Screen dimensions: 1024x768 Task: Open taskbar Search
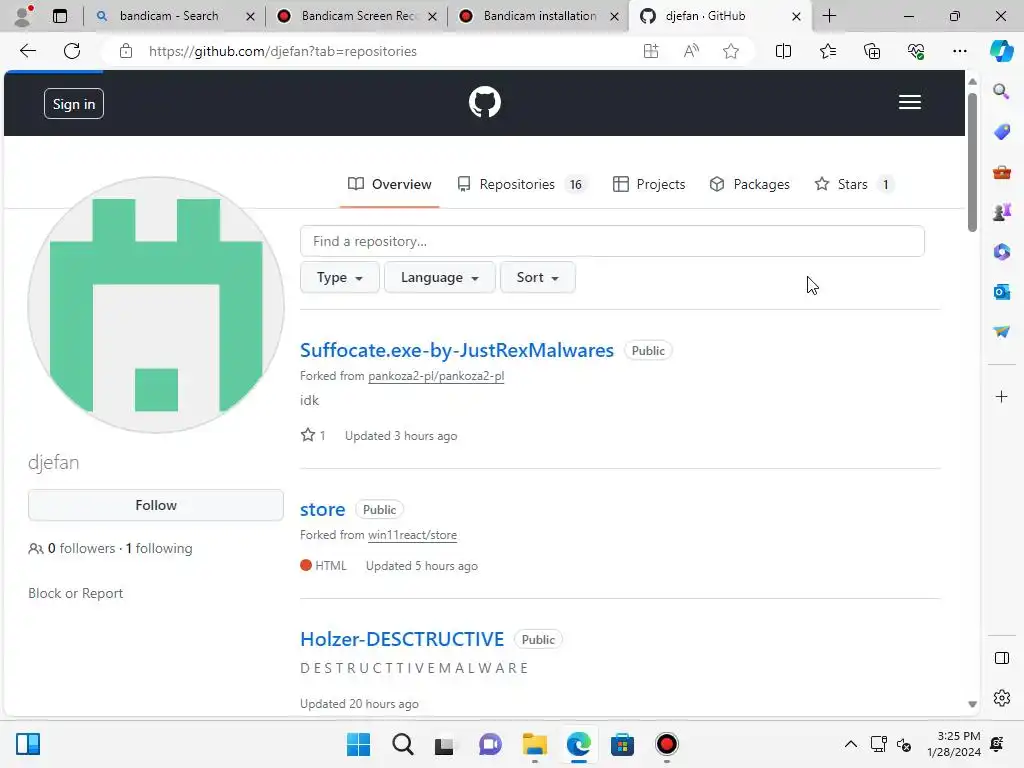(402, 744)
